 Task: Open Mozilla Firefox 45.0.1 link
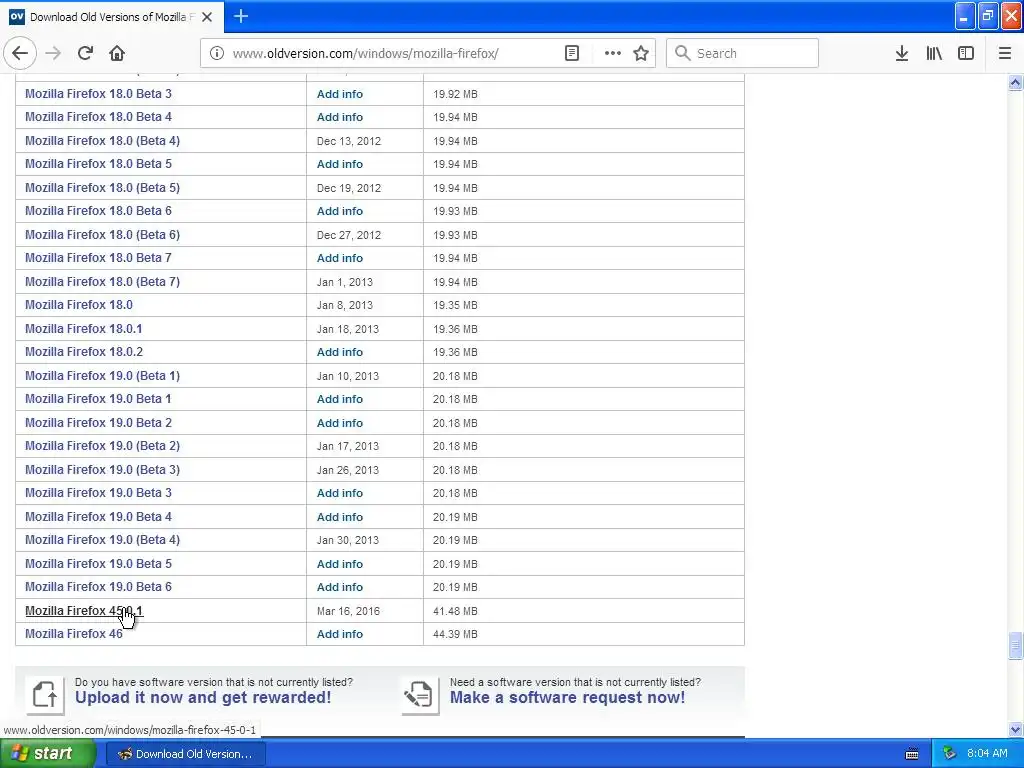coord(84,611)
